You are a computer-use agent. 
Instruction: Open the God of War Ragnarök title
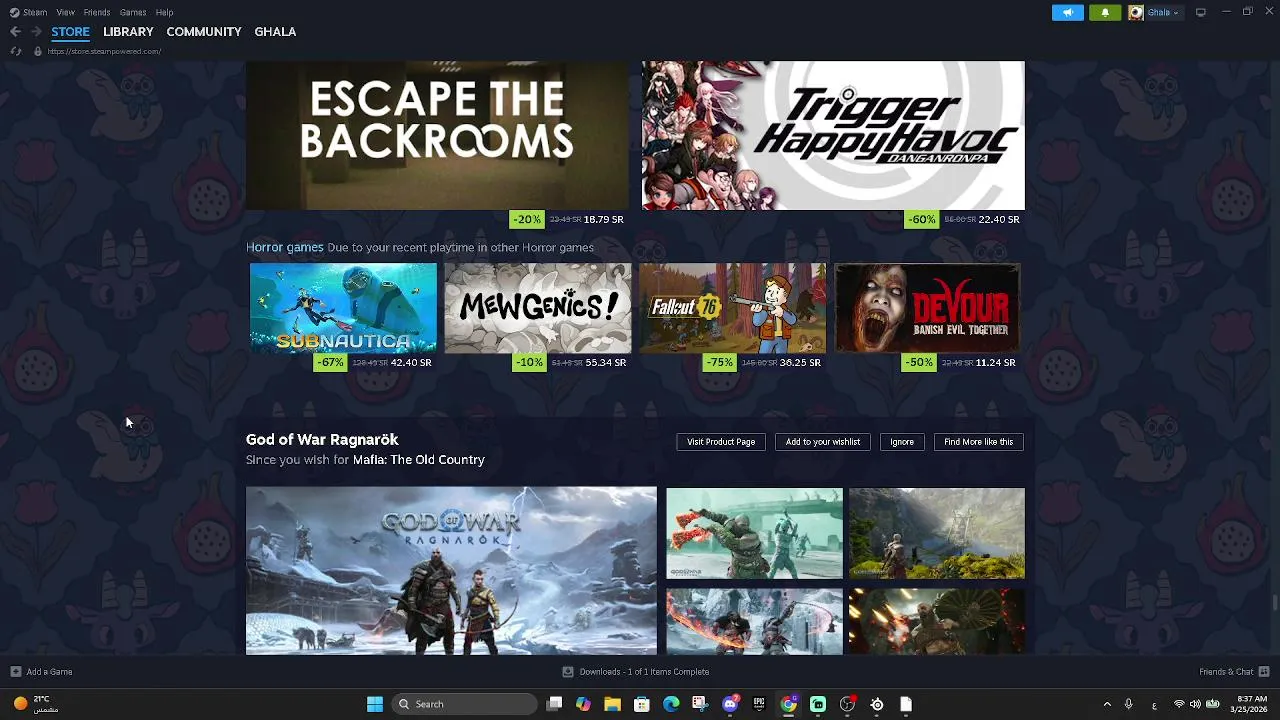(x=322, y=440)
